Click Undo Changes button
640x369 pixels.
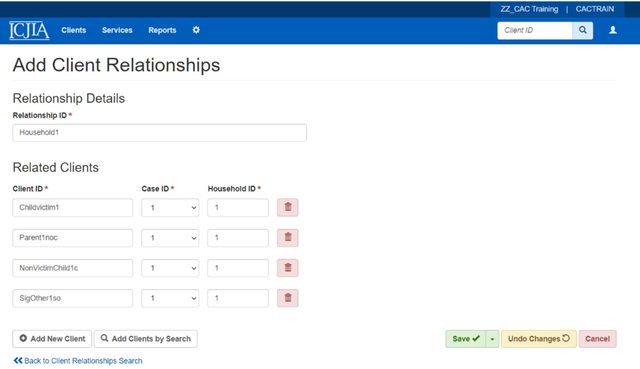click(539, 339)
